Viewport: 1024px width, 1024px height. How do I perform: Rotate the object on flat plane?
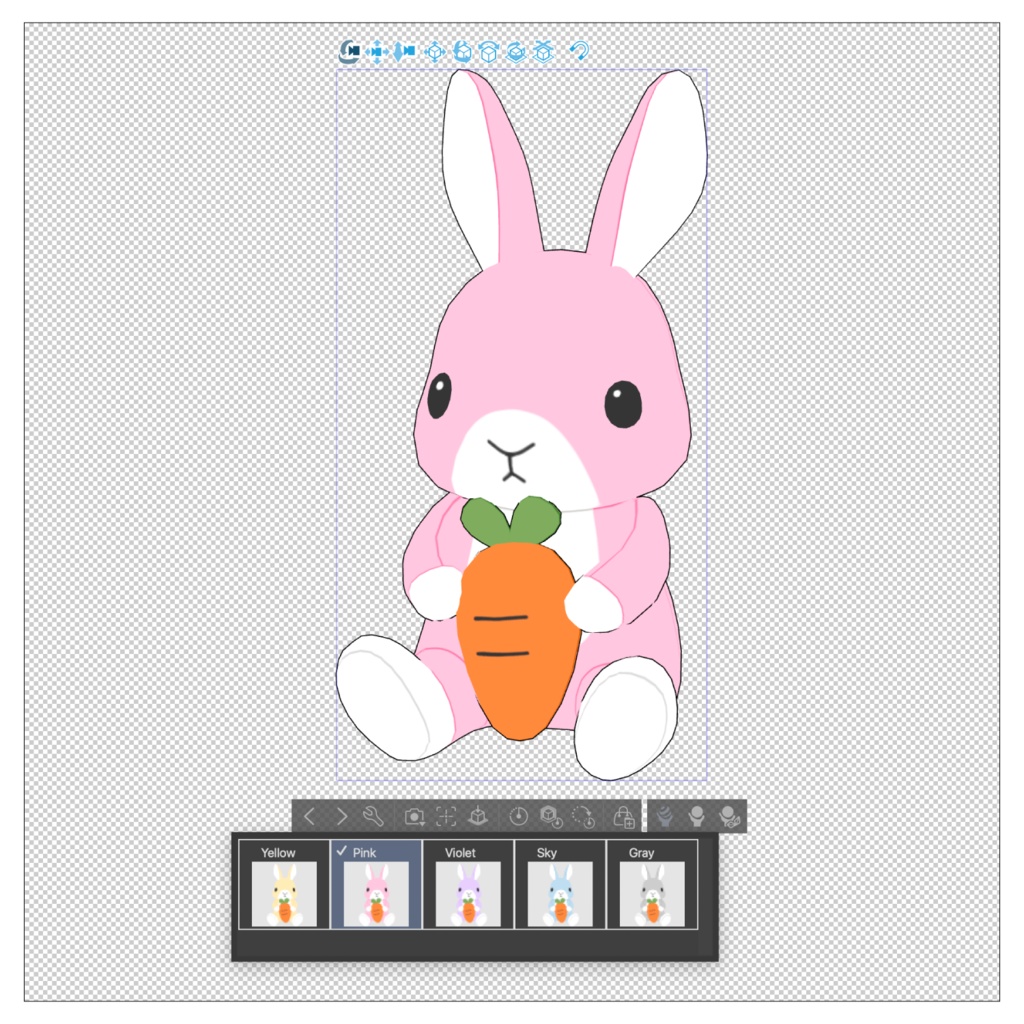(512, 52)
